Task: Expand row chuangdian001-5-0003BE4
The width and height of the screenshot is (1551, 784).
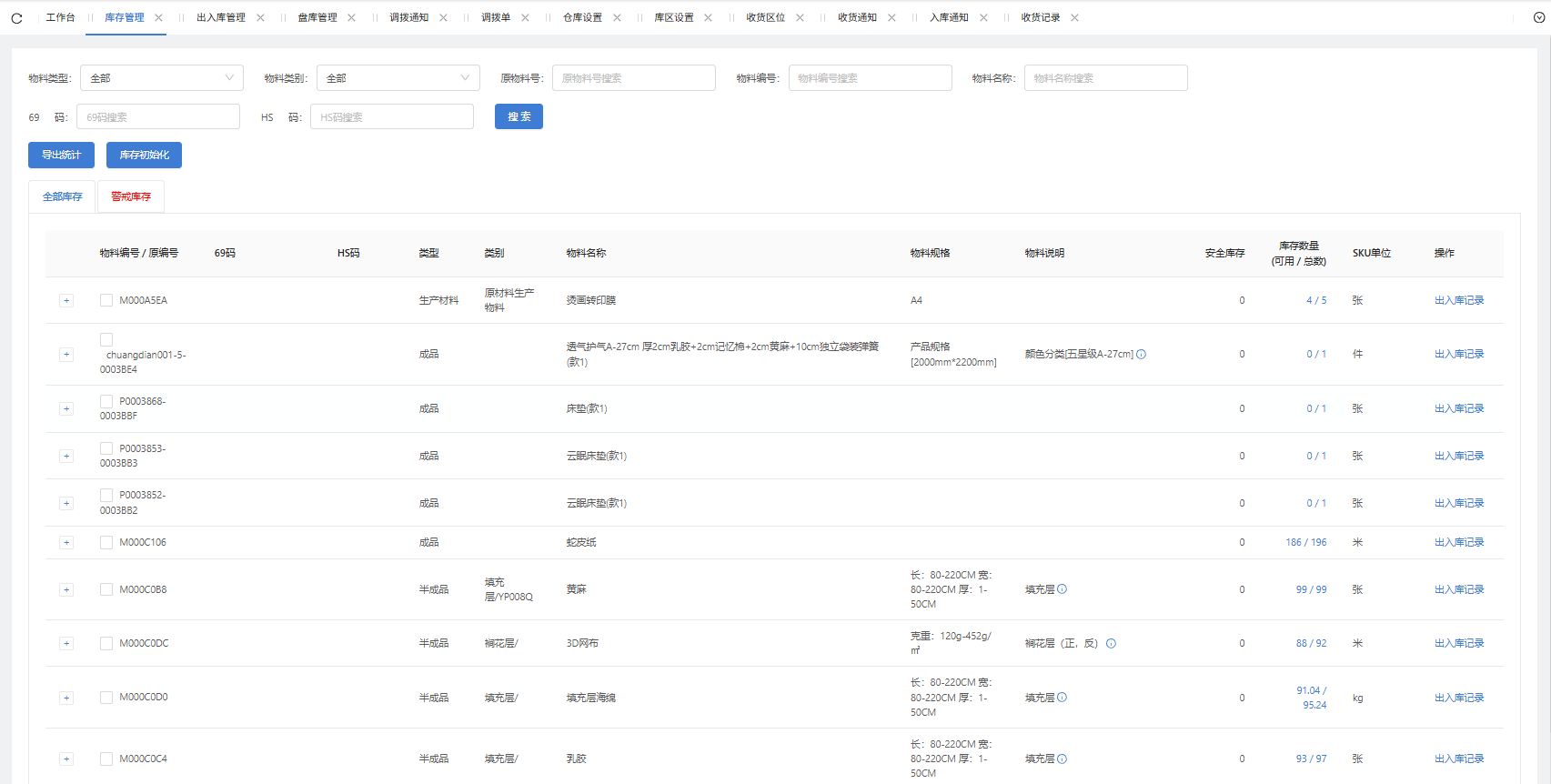Action: [x=66, y=355]
